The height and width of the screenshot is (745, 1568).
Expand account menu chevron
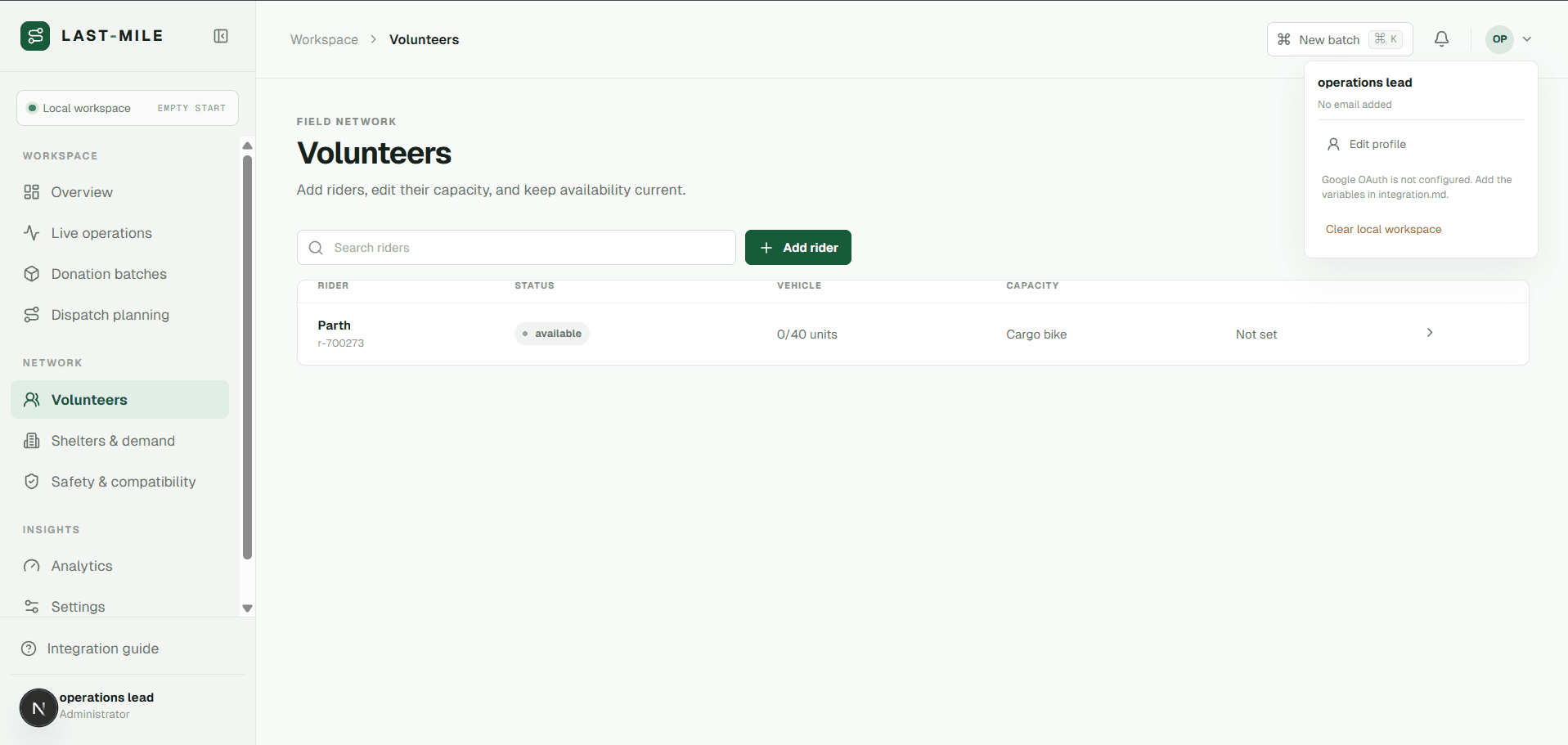pyautogui.click(x=1527, y=39)
